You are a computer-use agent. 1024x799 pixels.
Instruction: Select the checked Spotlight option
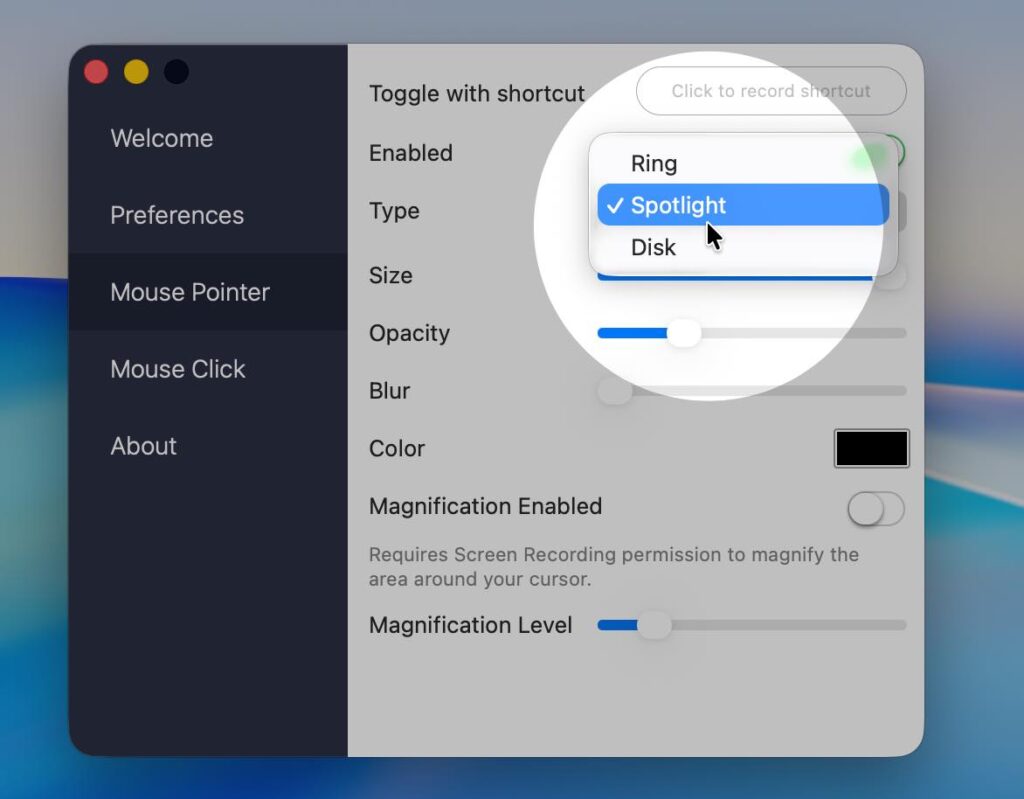[678, 206]
